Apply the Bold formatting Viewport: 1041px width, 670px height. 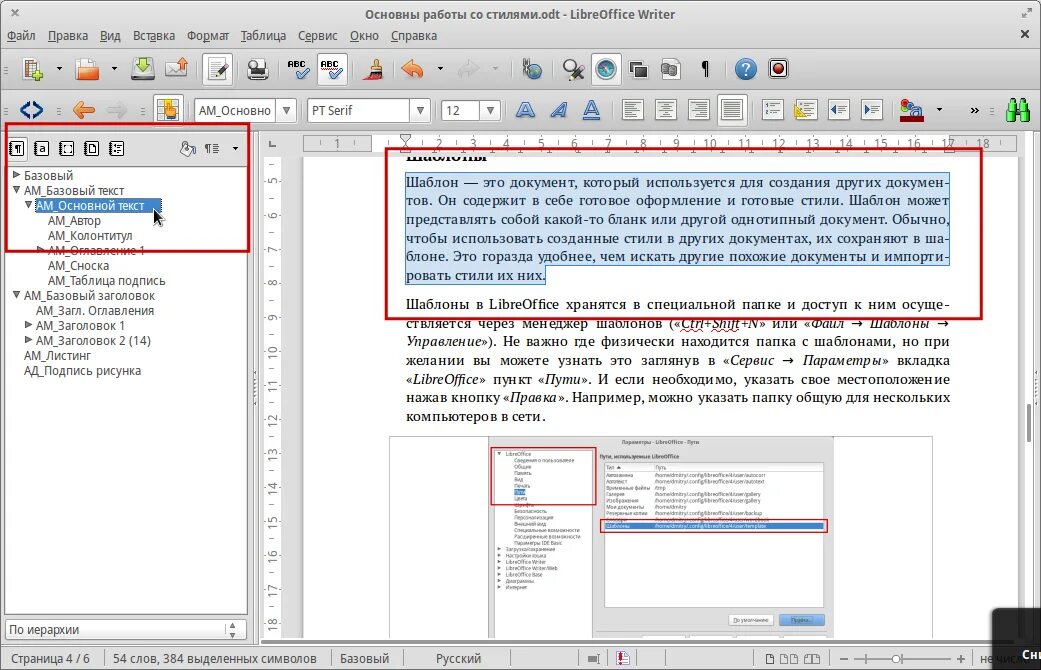pos(525,110)
